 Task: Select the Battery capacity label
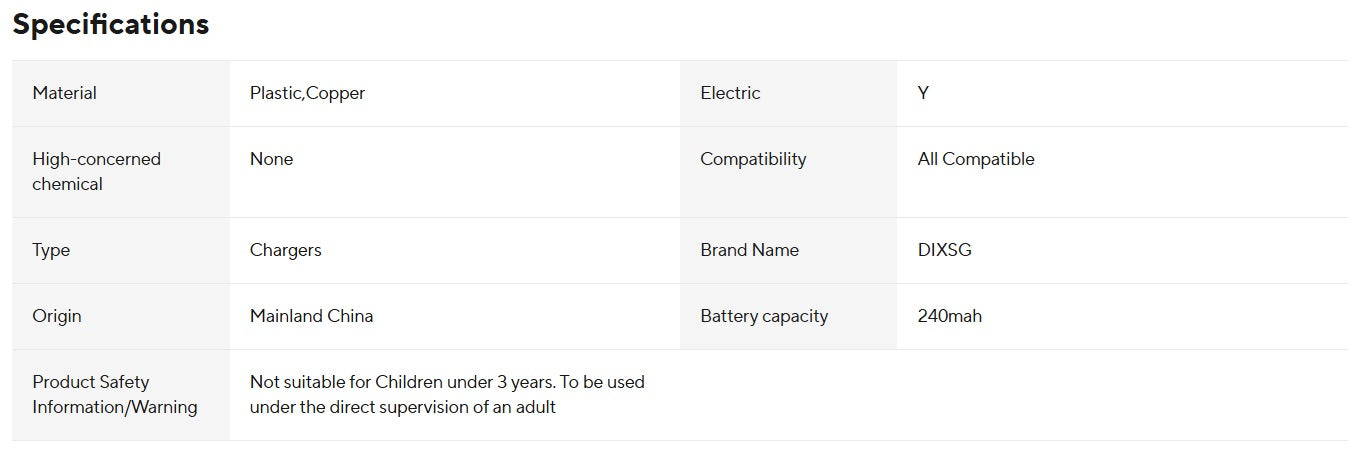764,316
